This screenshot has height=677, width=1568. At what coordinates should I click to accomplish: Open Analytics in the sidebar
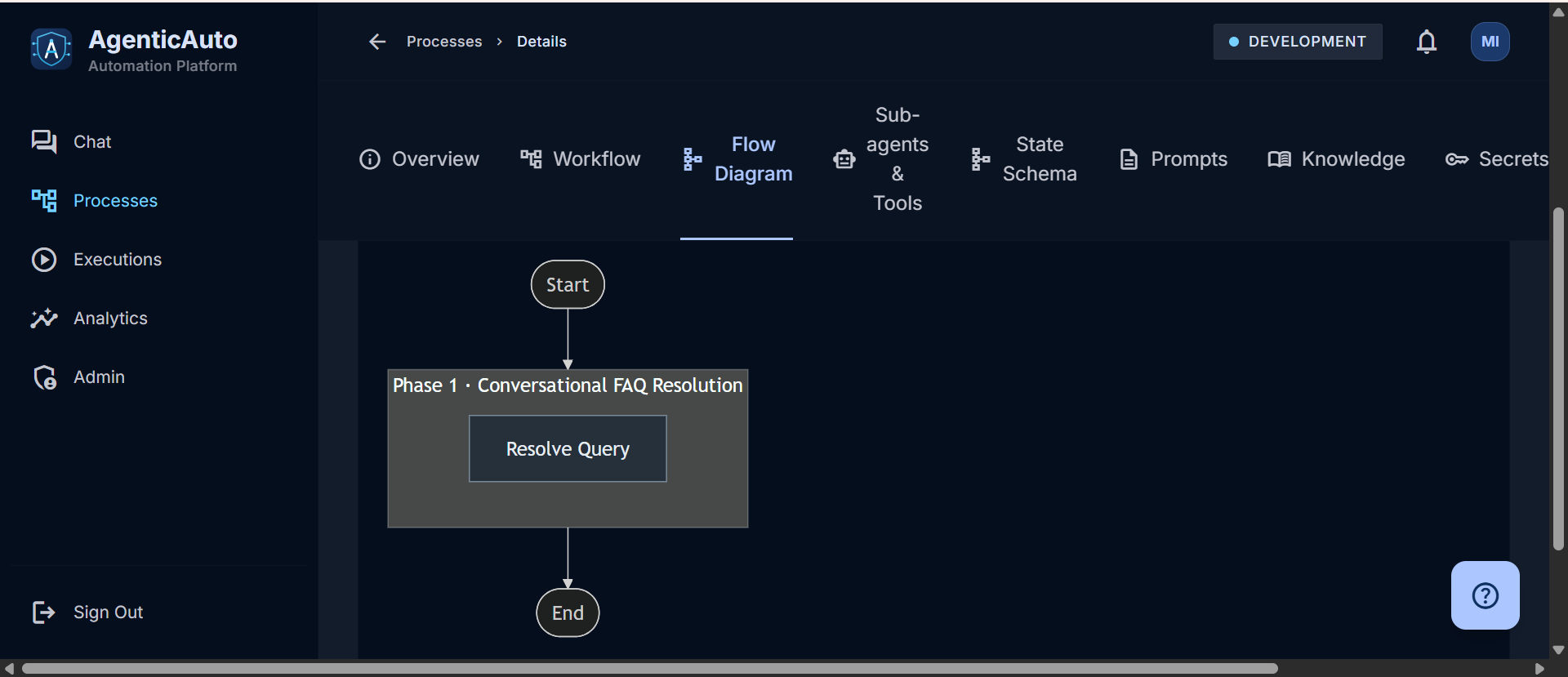[x=110, y=318]
